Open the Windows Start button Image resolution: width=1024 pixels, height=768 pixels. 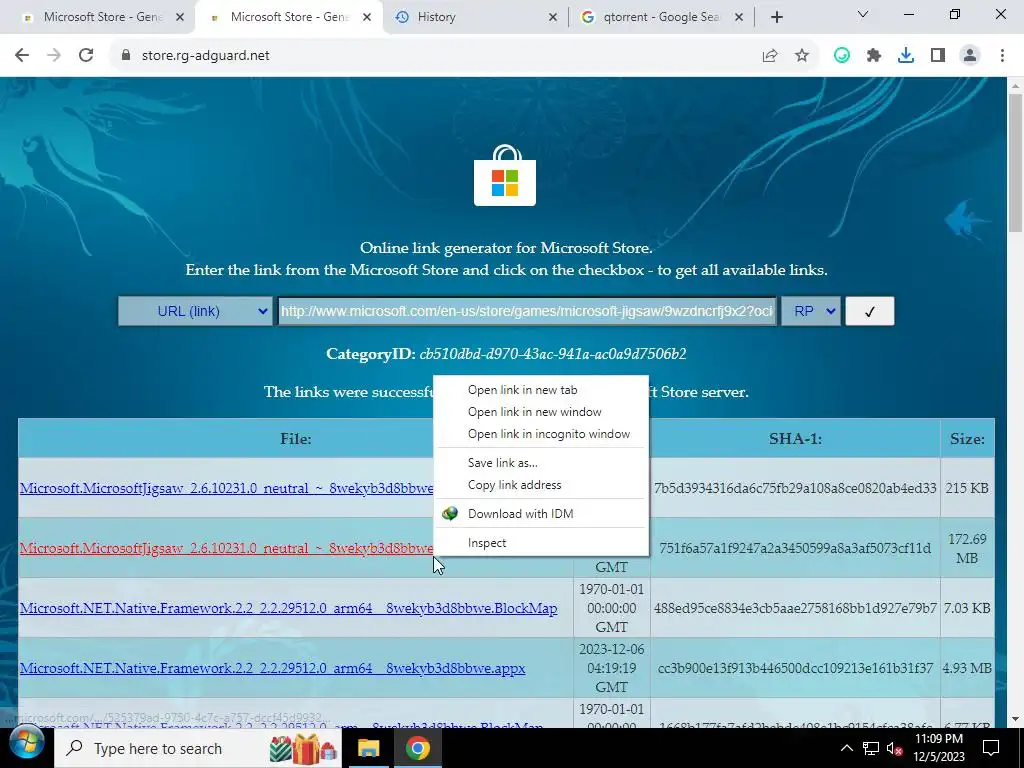(26, 743)
